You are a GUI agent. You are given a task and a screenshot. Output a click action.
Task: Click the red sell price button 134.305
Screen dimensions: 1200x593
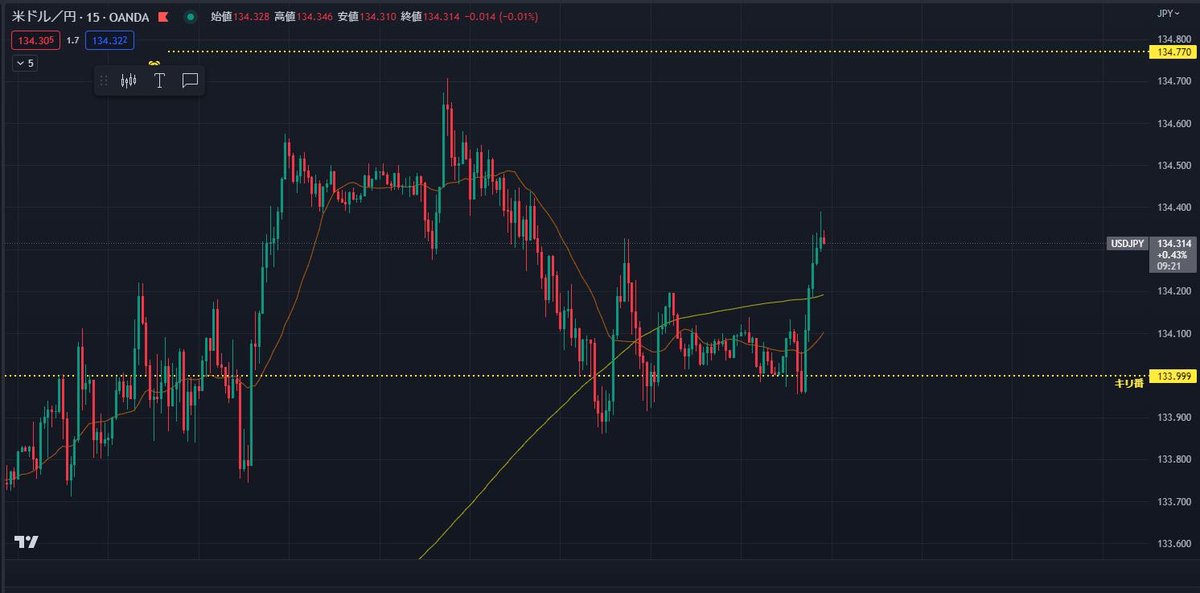35,40
